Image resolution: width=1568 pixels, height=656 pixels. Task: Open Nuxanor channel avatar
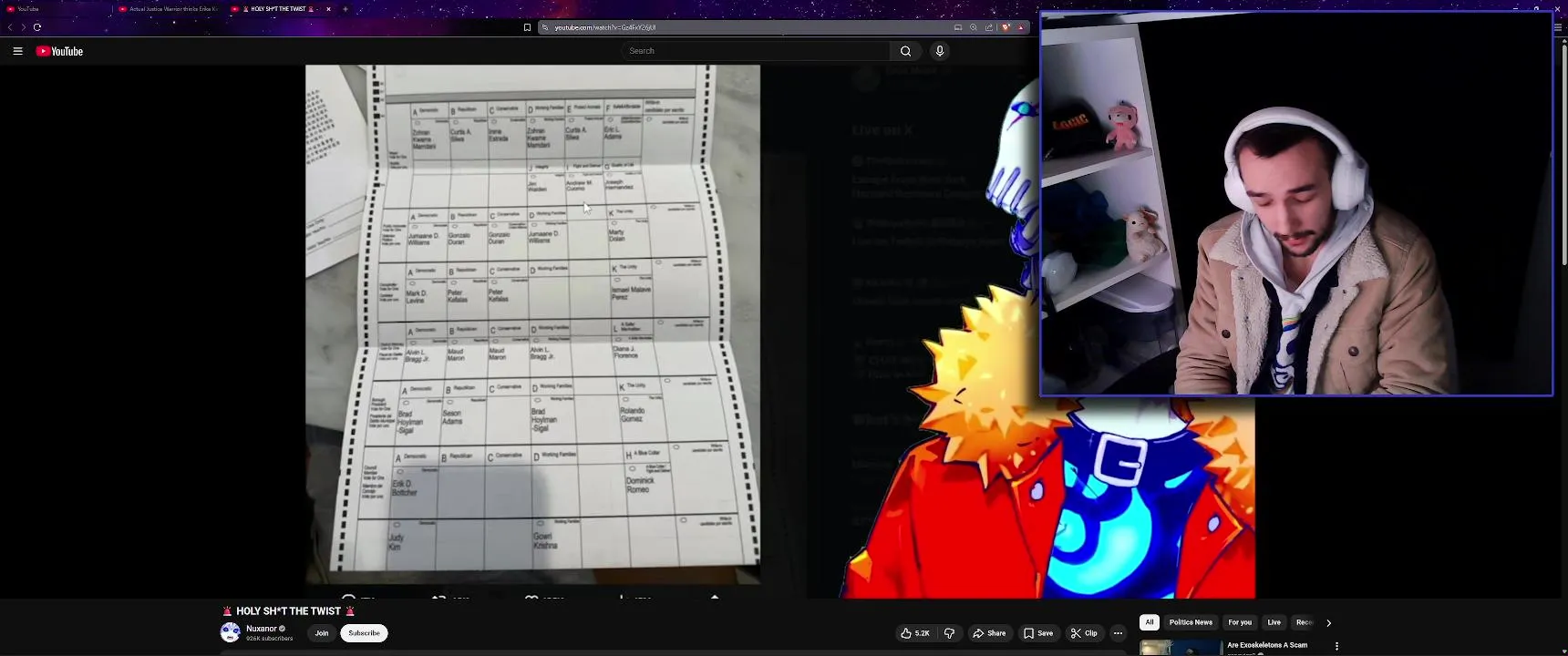231,632
